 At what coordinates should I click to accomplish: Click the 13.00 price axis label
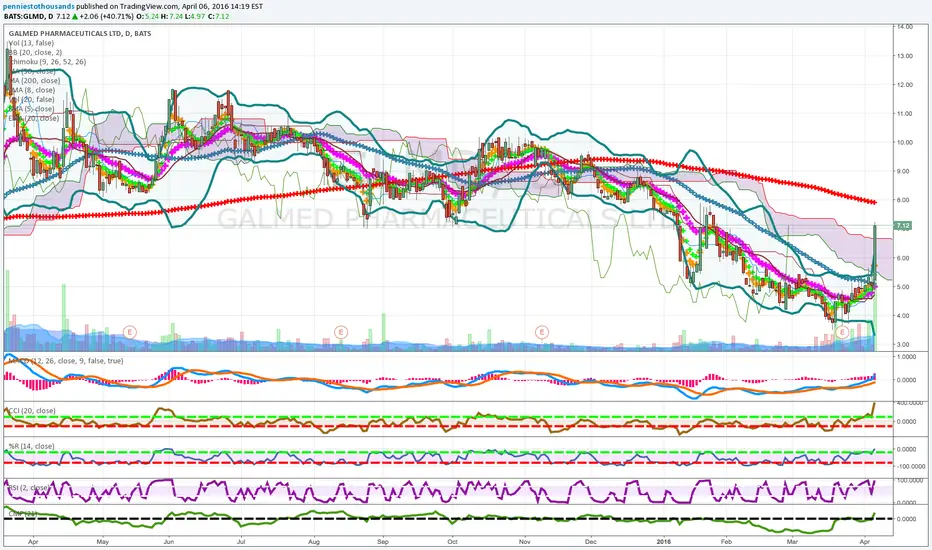[x=905, y=56]
